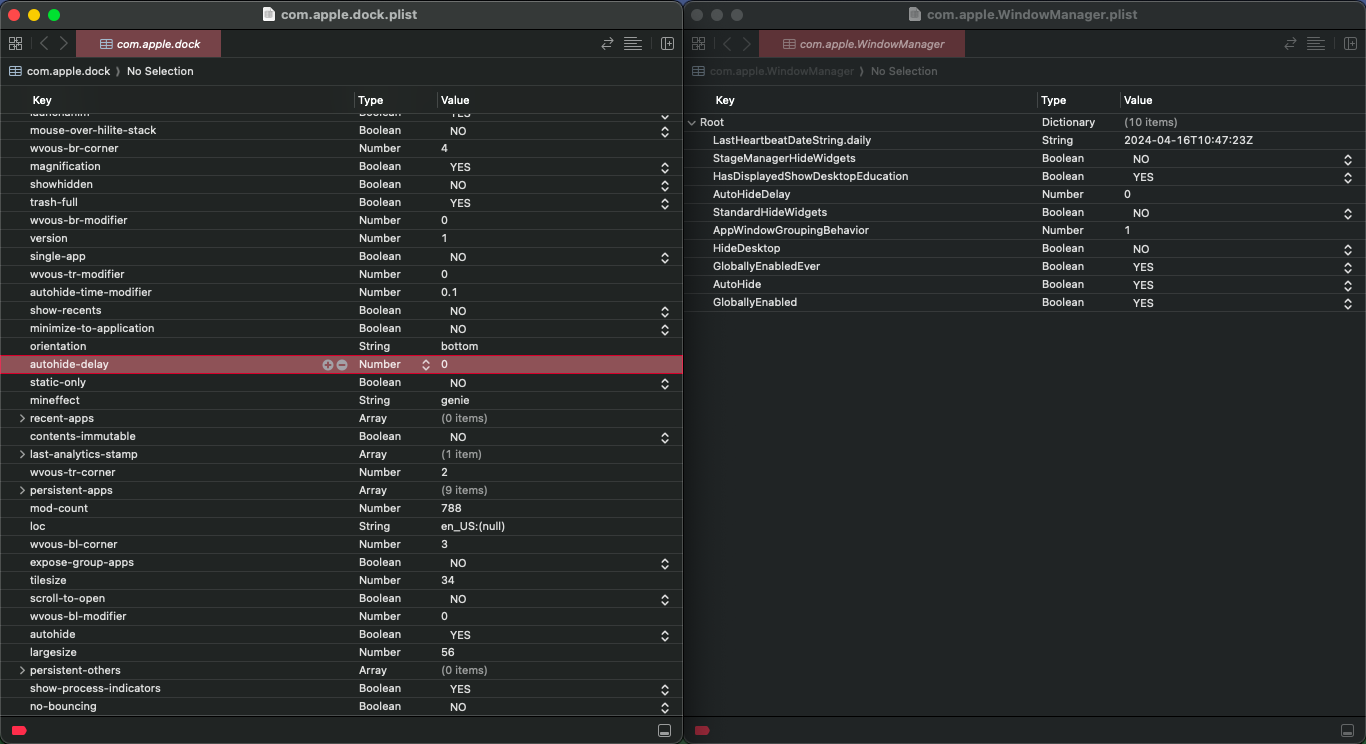The image size is (1366, 744).
Task: Change autohide boolean value stepper in dock.plist
Action: [665, 635]
